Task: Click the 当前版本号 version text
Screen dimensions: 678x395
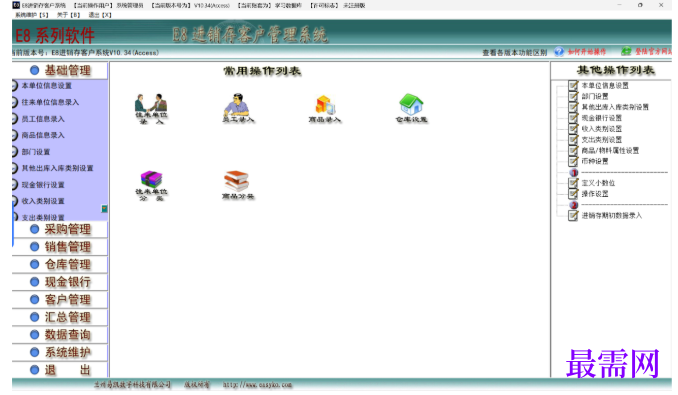Action: tap(86, 53)
